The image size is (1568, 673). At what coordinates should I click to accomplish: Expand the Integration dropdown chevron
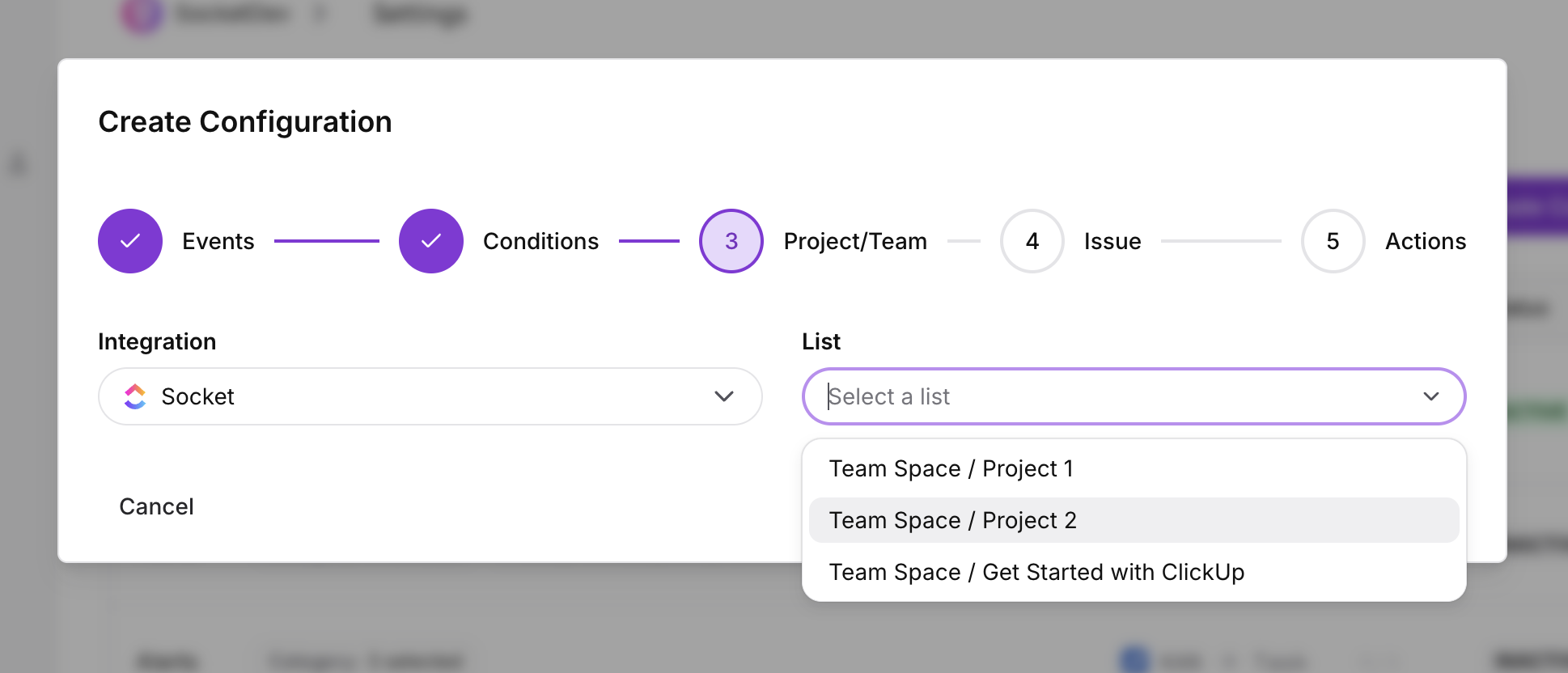[724, 396]
